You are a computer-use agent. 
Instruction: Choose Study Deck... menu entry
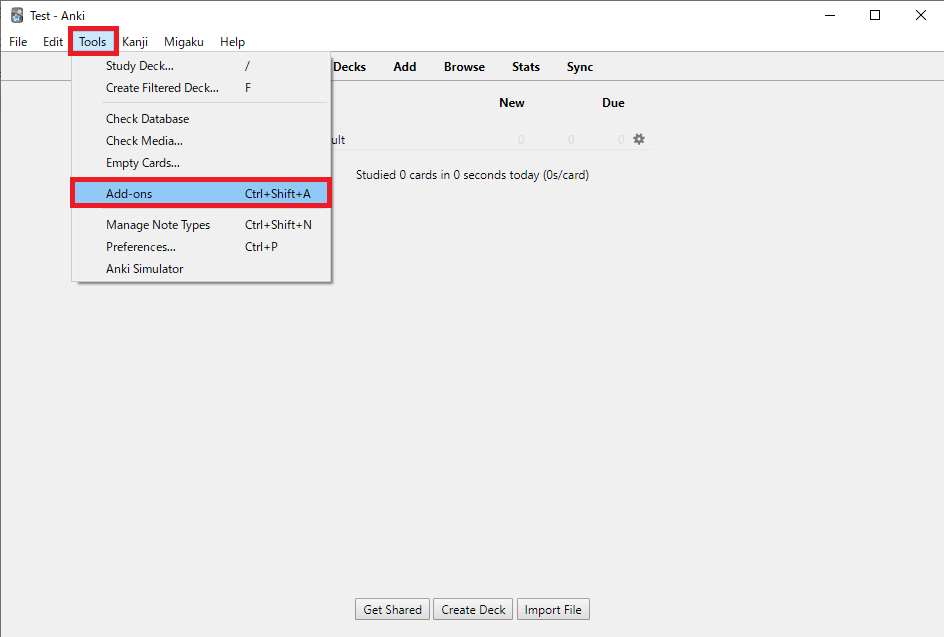(140, 66)
